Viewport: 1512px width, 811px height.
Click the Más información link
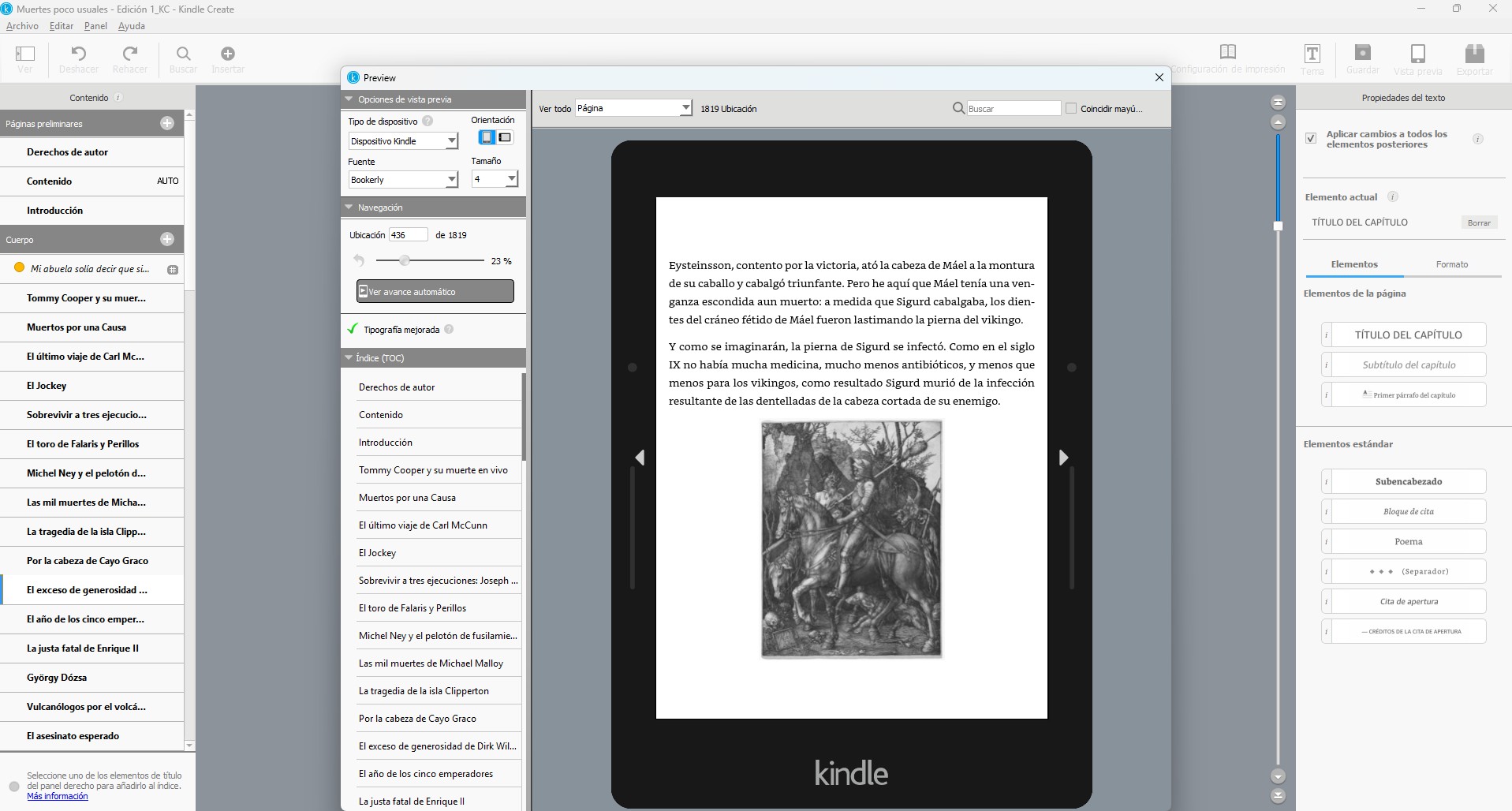click(58, 796)
